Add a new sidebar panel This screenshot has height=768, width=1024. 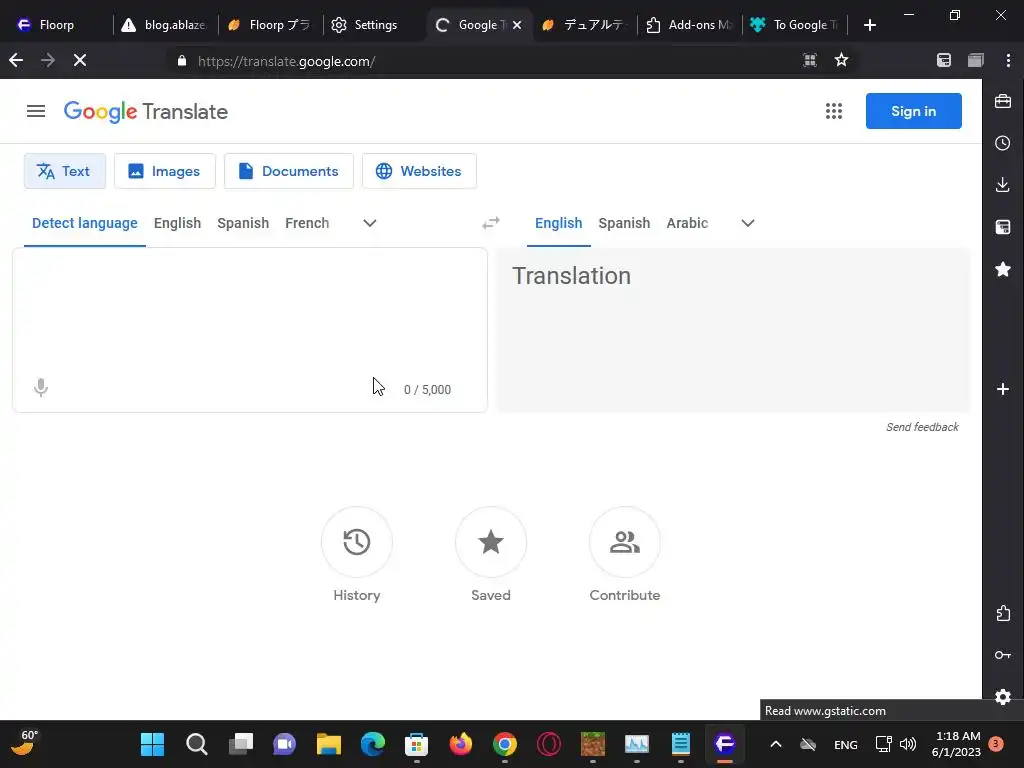tap(1003, 389)
